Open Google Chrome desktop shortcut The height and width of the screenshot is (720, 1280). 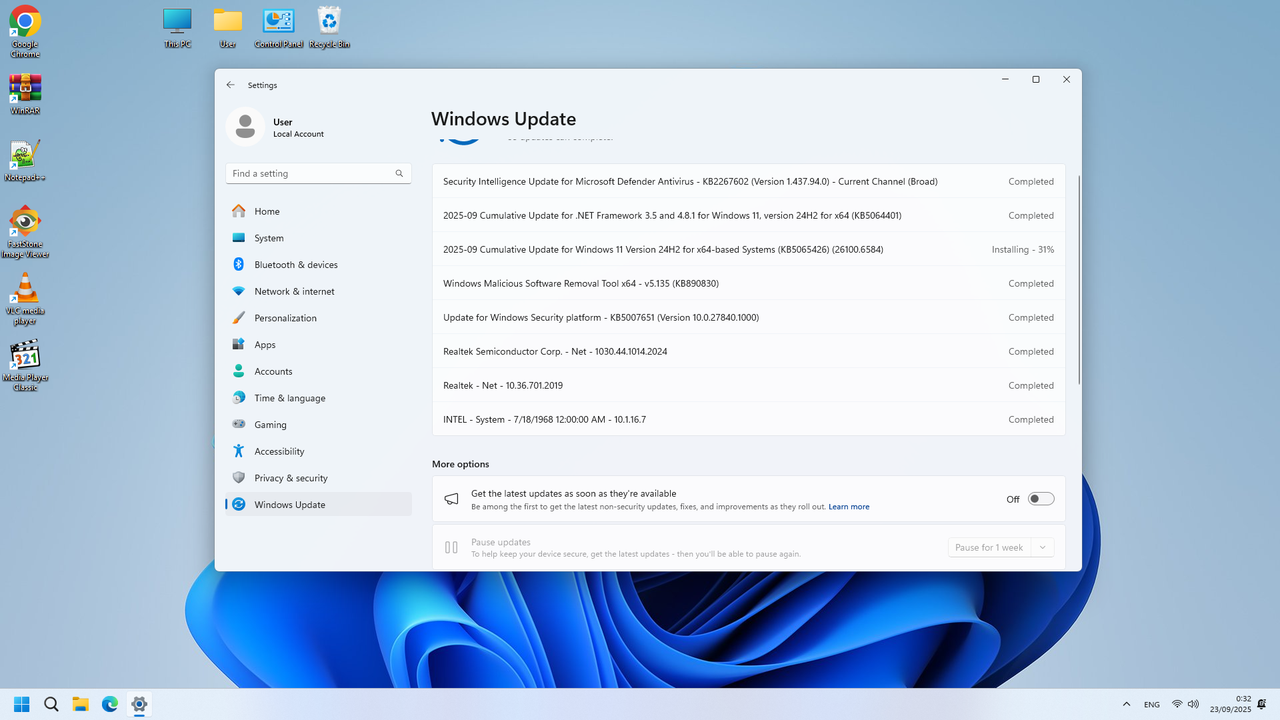click(25, 30)
